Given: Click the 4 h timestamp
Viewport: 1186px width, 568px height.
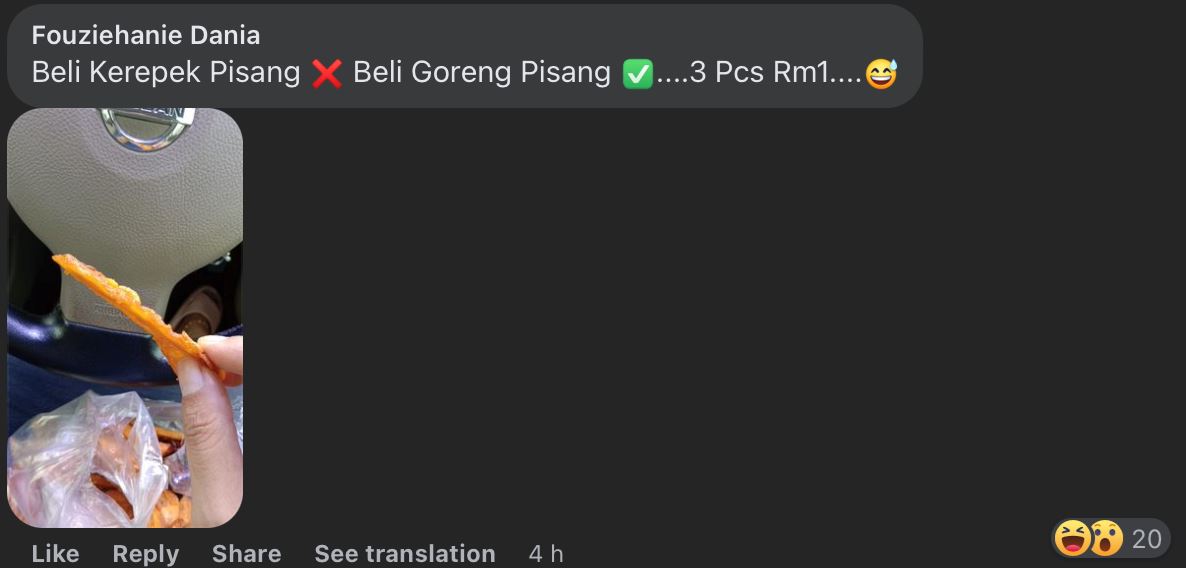Looking at the screenshot, I should point(546,553).
